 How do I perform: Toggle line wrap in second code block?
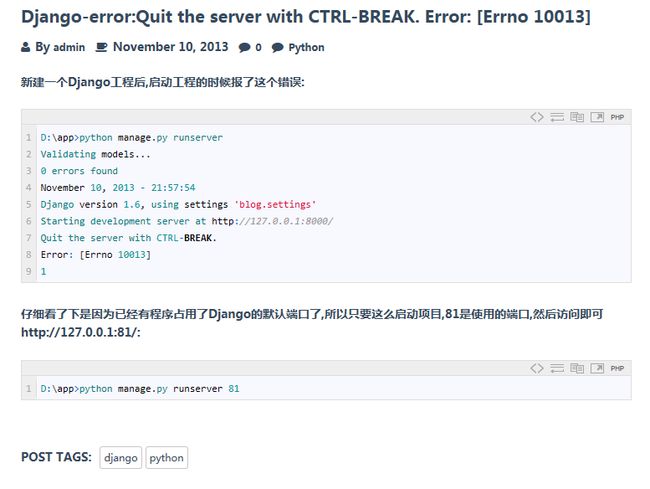pos(557,368)
